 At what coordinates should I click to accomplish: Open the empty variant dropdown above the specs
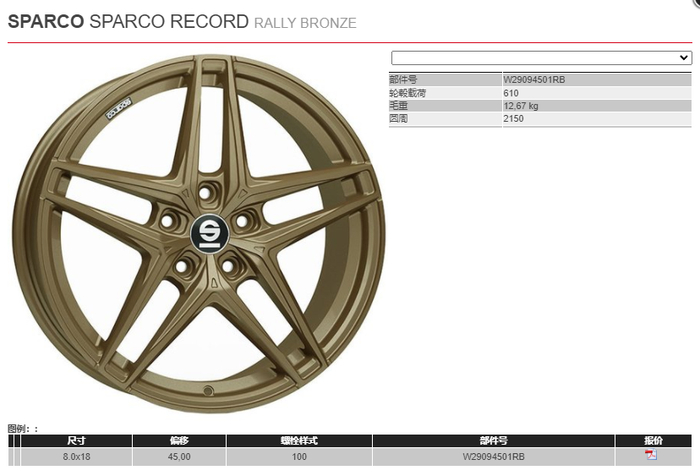tap(542, 58)
